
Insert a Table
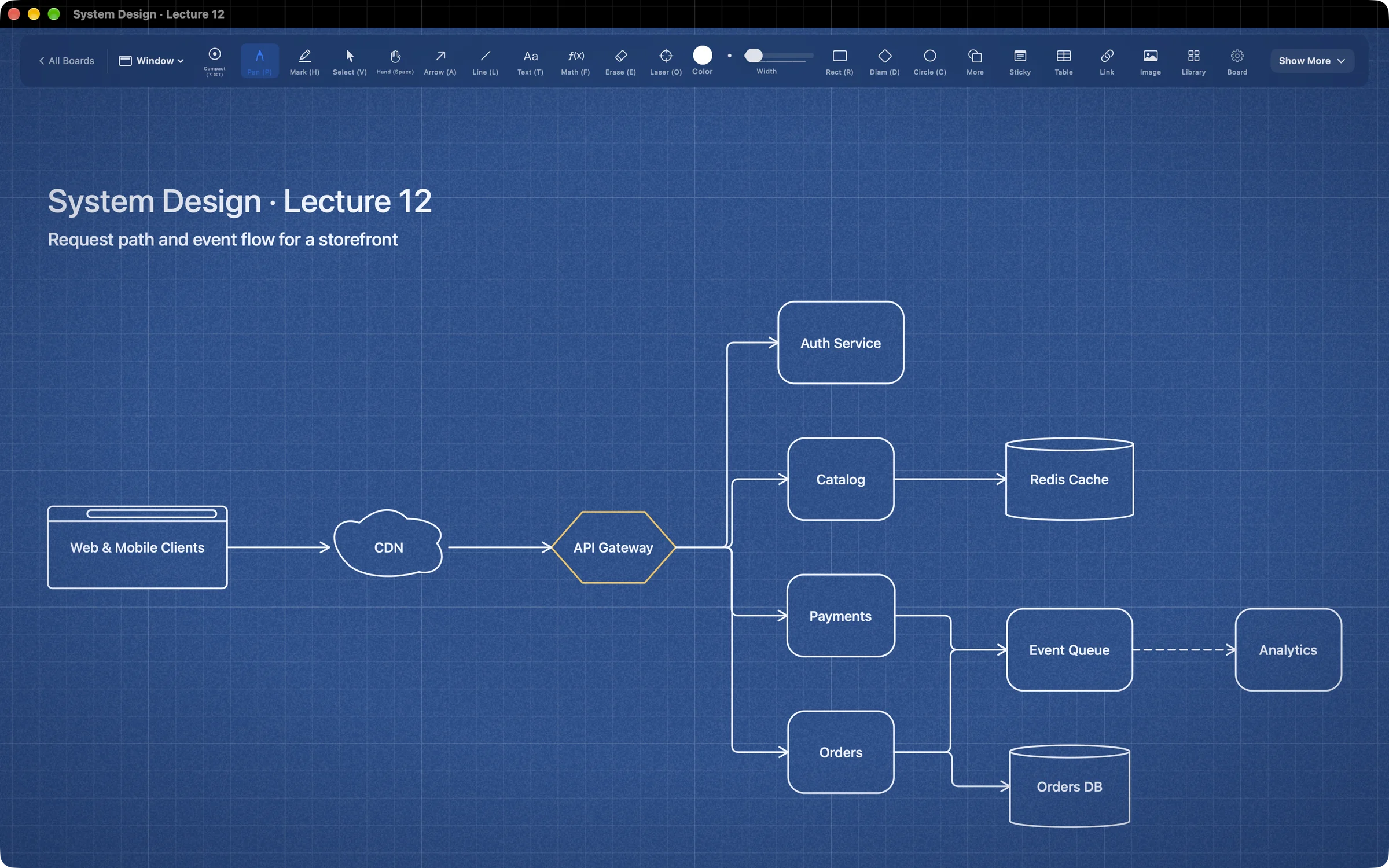click(1063, 61)
